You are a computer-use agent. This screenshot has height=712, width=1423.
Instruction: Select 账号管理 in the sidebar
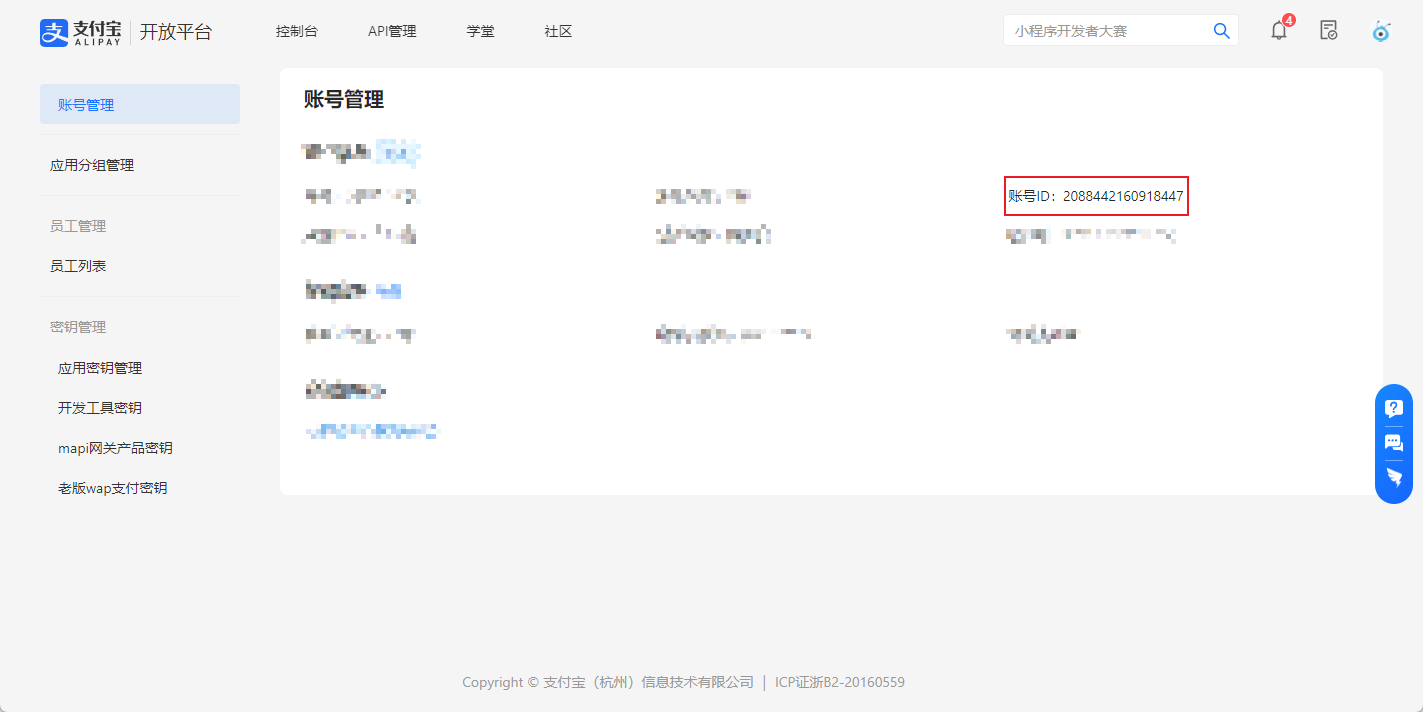coord(139,105)
